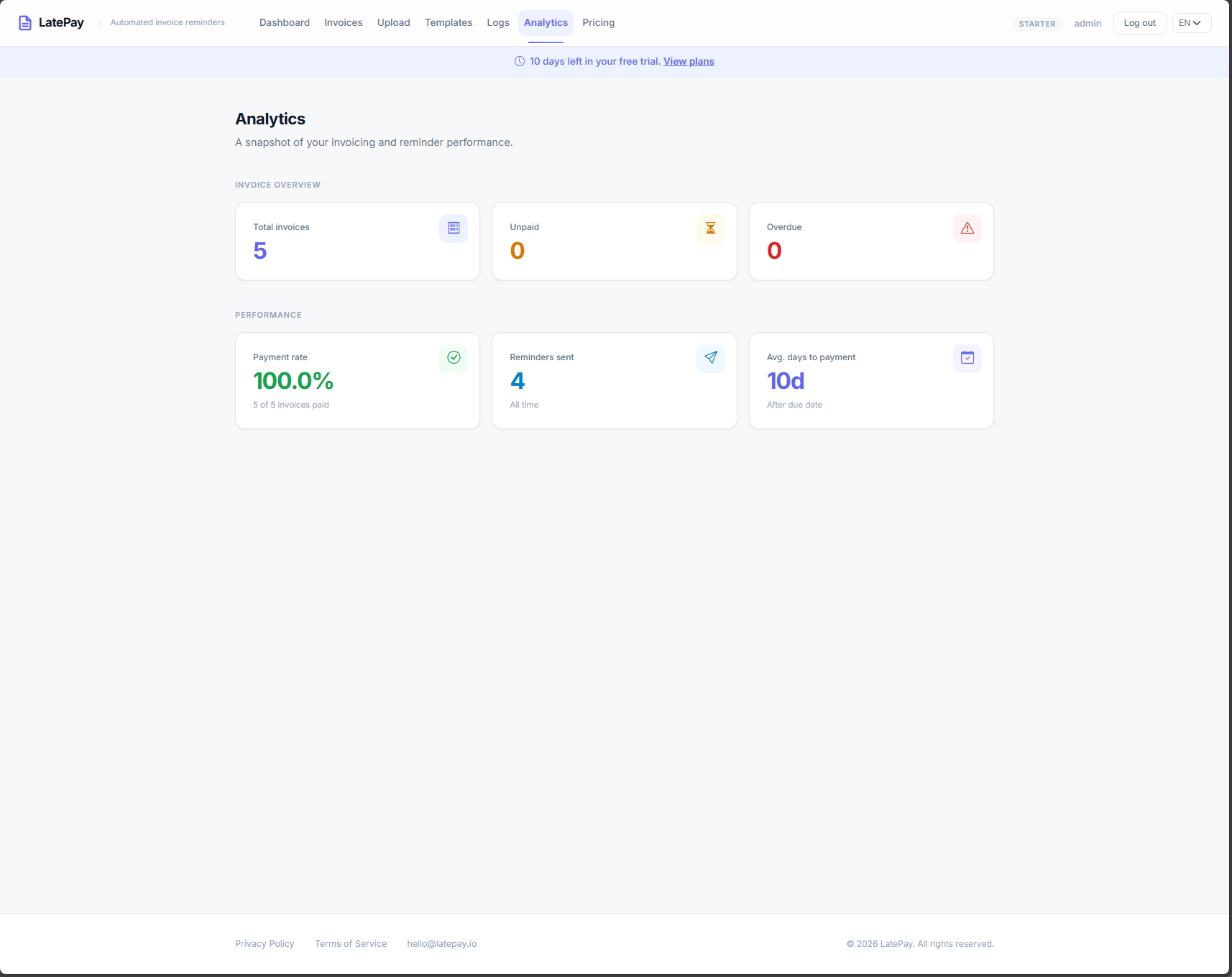Click the Reminders sent value 4
This screenshot has height=977, width=1232.
coord(518,381)
